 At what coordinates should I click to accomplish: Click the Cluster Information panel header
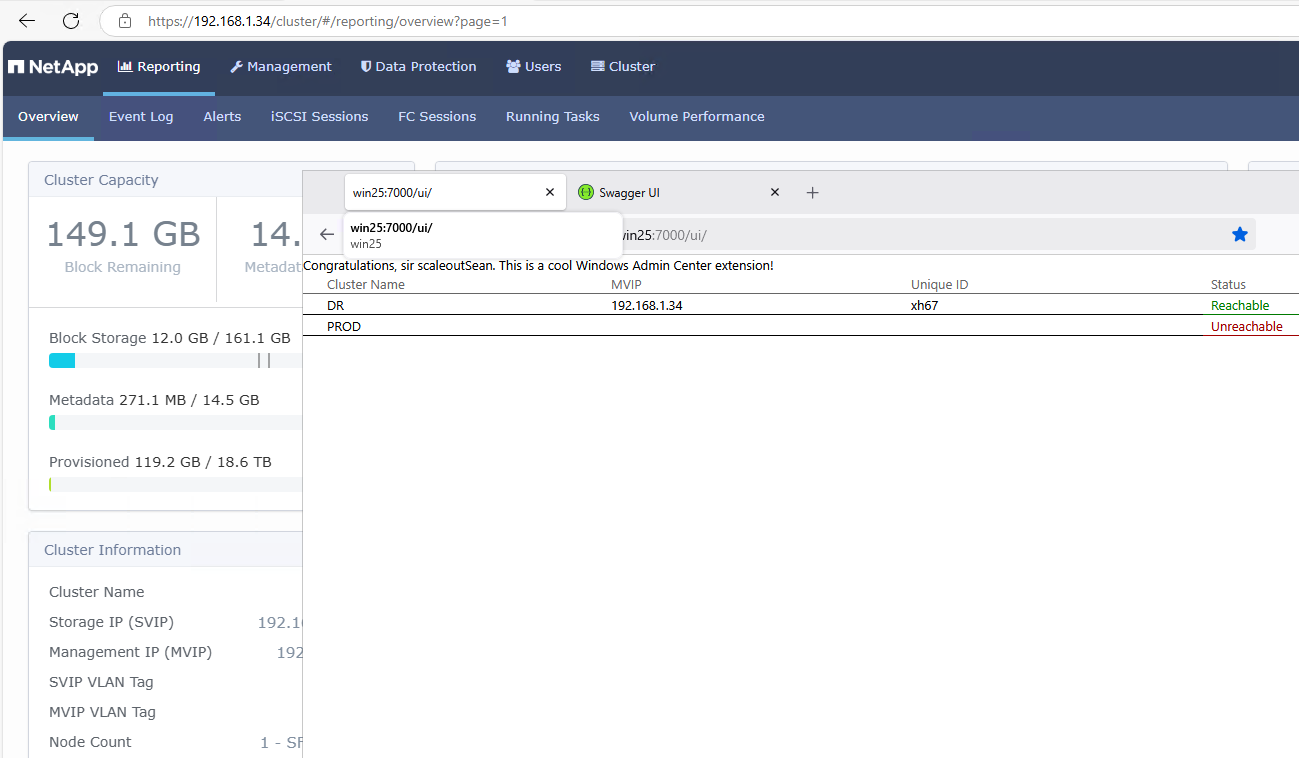click(x=166, y=550)
